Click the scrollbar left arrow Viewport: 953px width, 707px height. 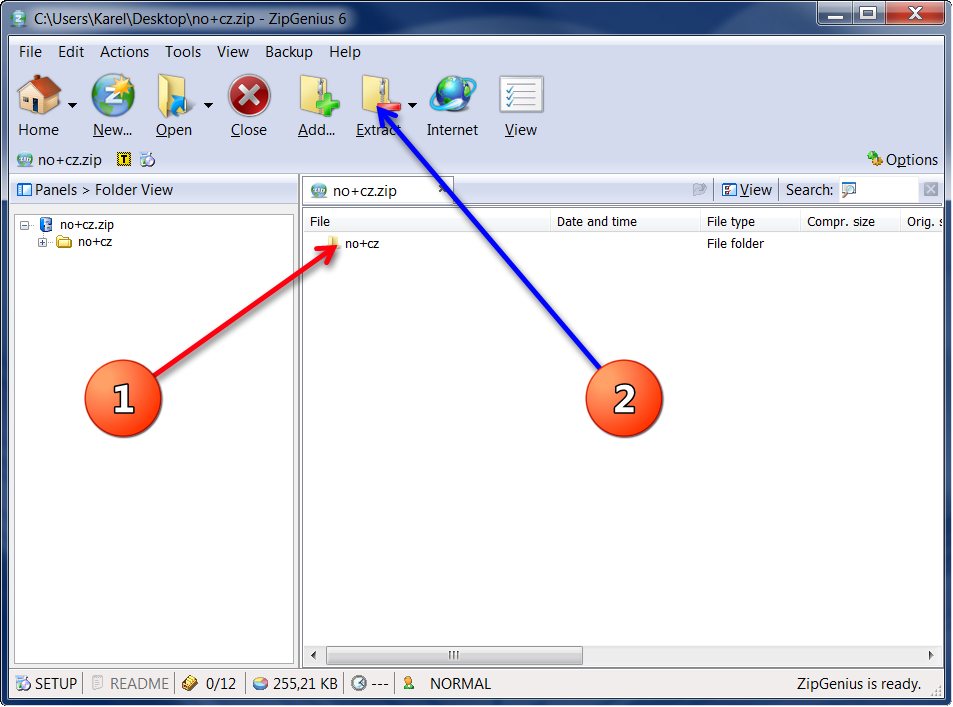(314, 655)
